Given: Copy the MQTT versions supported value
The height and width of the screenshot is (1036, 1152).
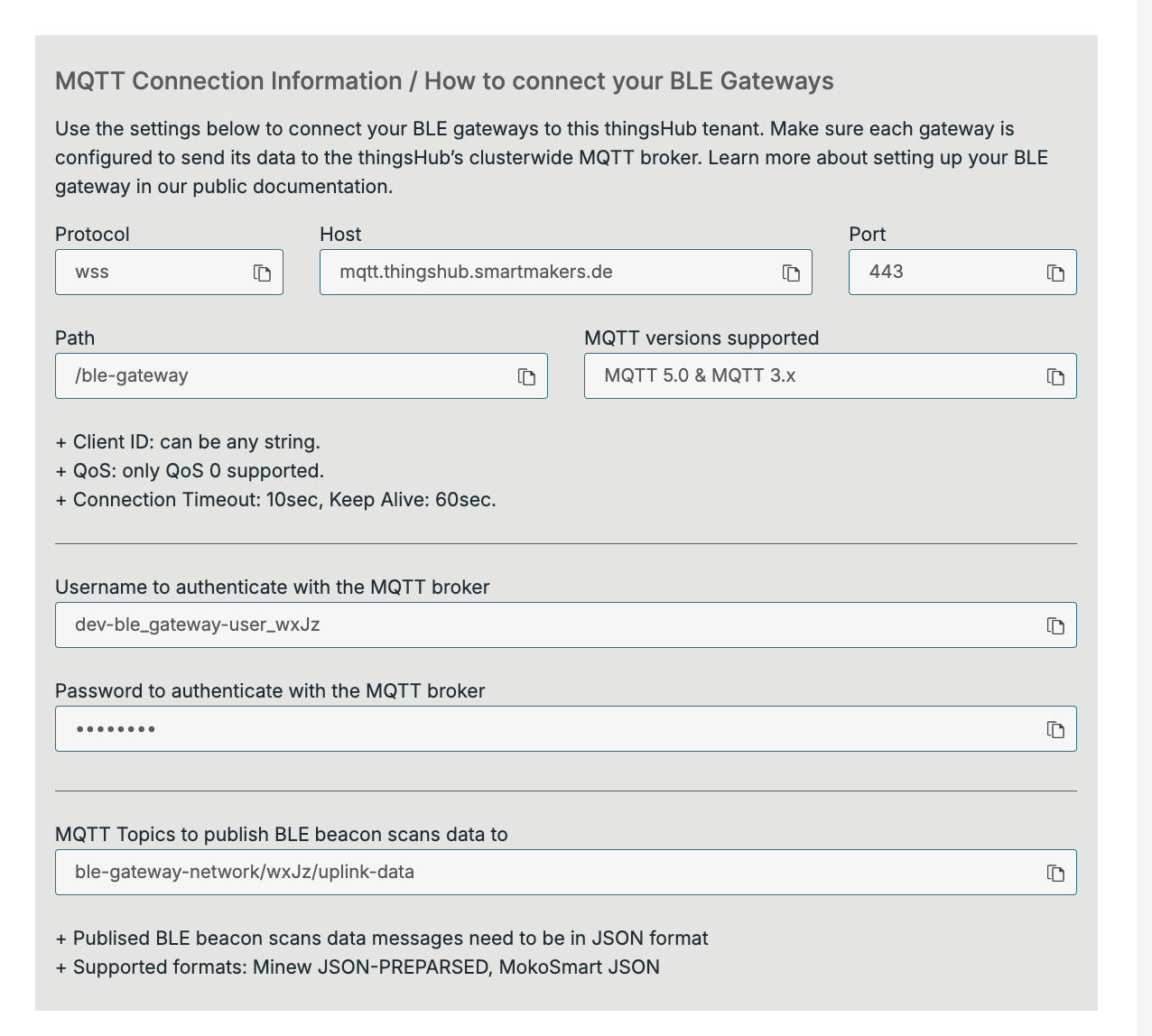Looking at the screenshot, I should point(1055,376).
